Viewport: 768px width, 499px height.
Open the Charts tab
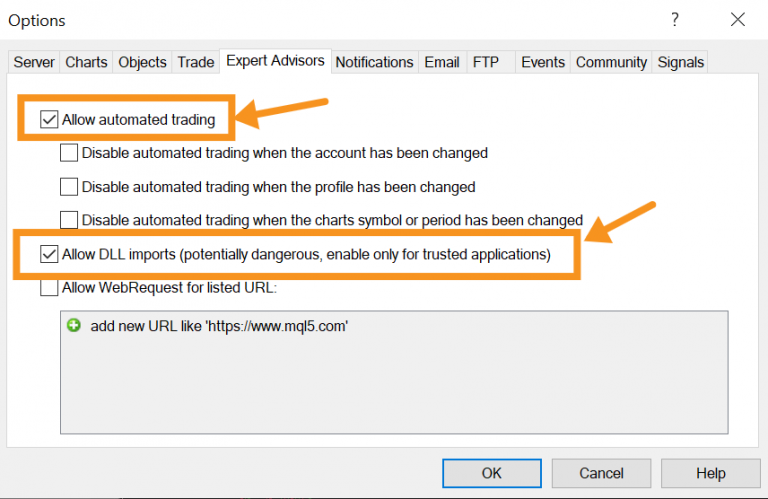86,62
